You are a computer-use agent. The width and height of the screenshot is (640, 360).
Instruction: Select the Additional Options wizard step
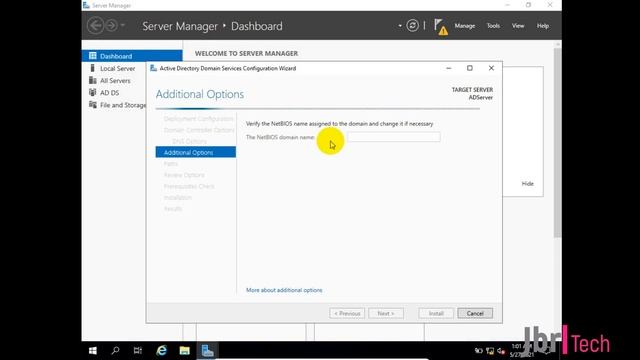196,152
